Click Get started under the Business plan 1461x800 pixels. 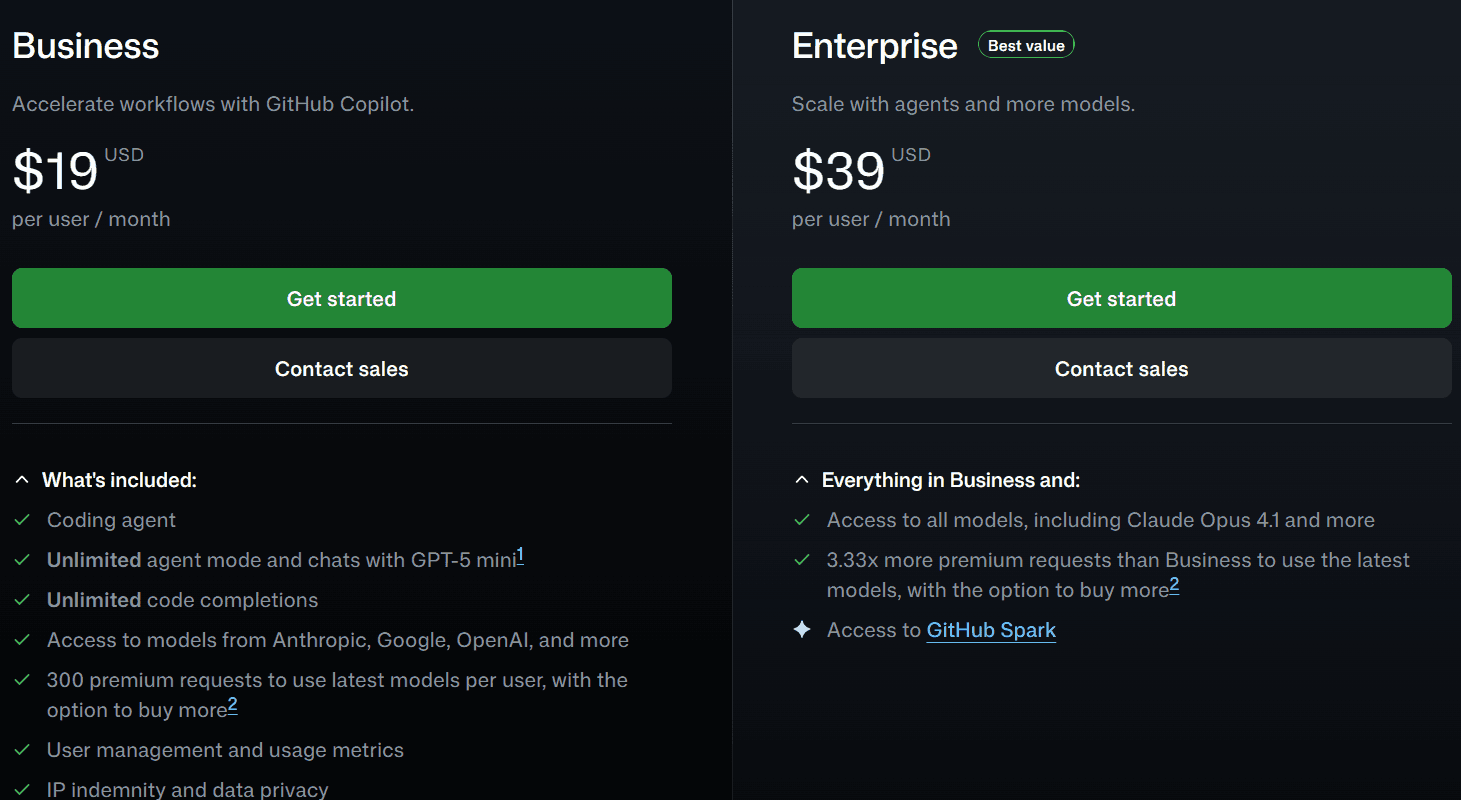coord(341,298)
